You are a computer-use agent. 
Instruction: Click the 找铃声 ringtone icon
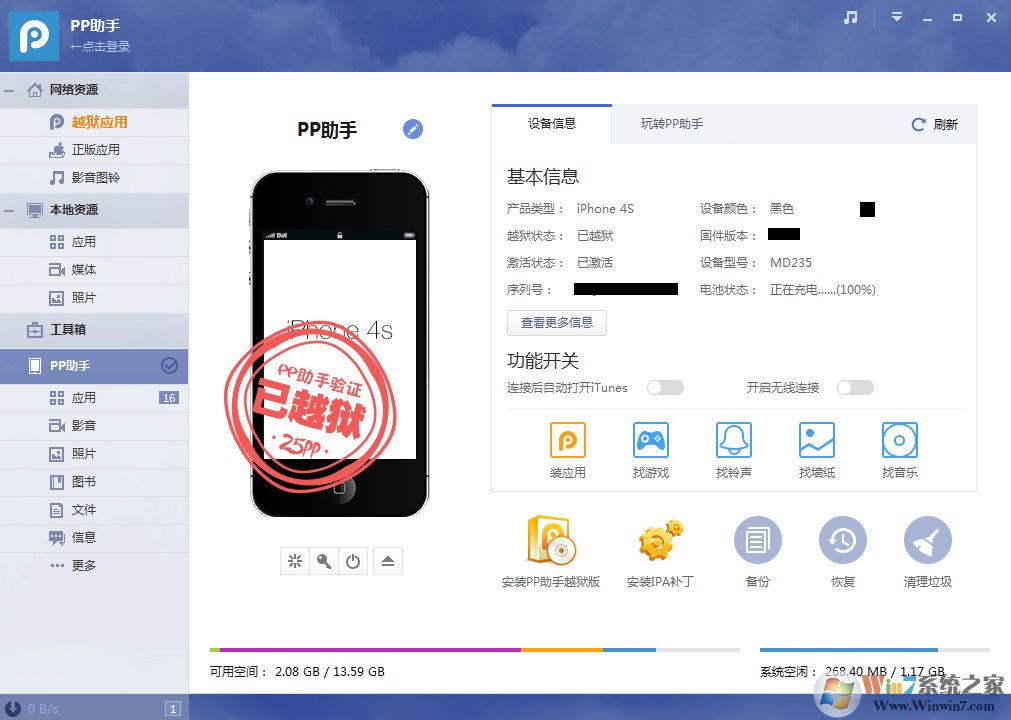[733, 440]
